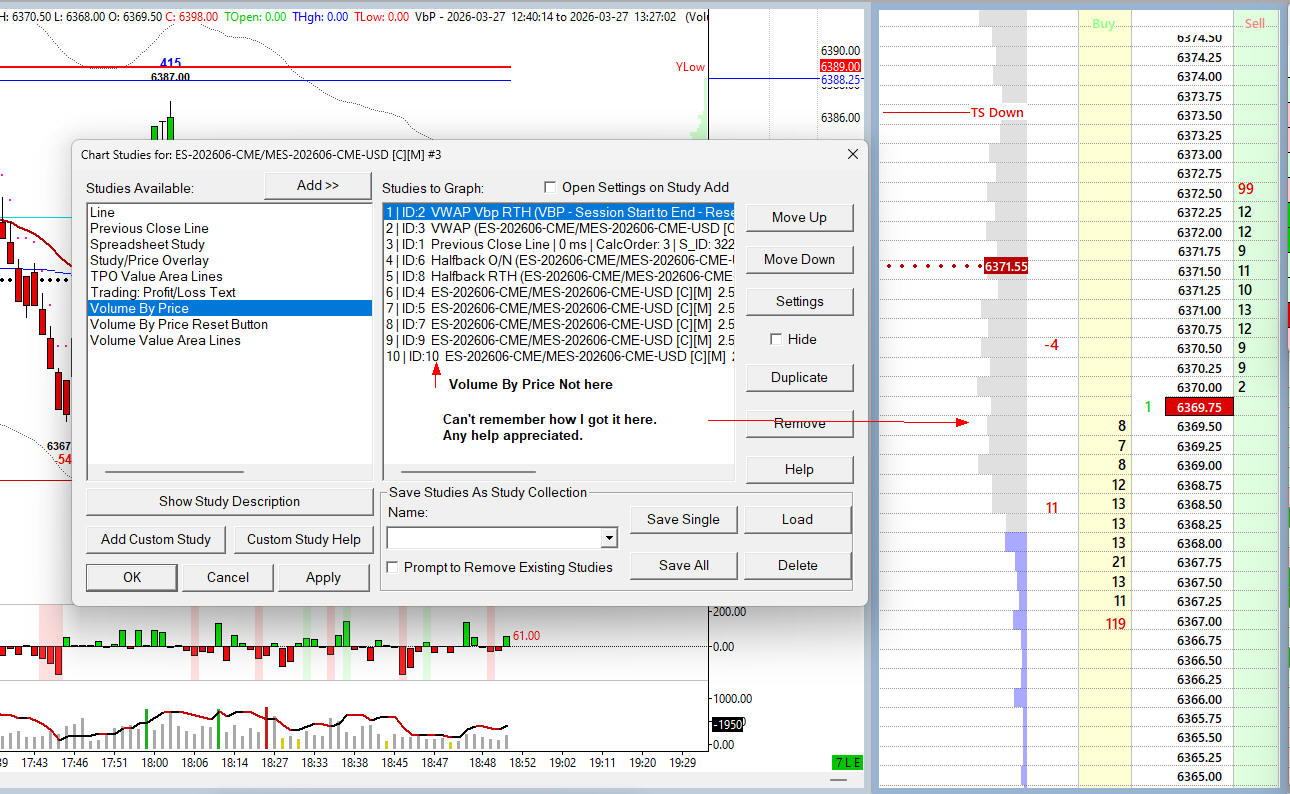Click the highlighted 6369.75 price cell
1290x794 pixels.
coord(1198,407)
